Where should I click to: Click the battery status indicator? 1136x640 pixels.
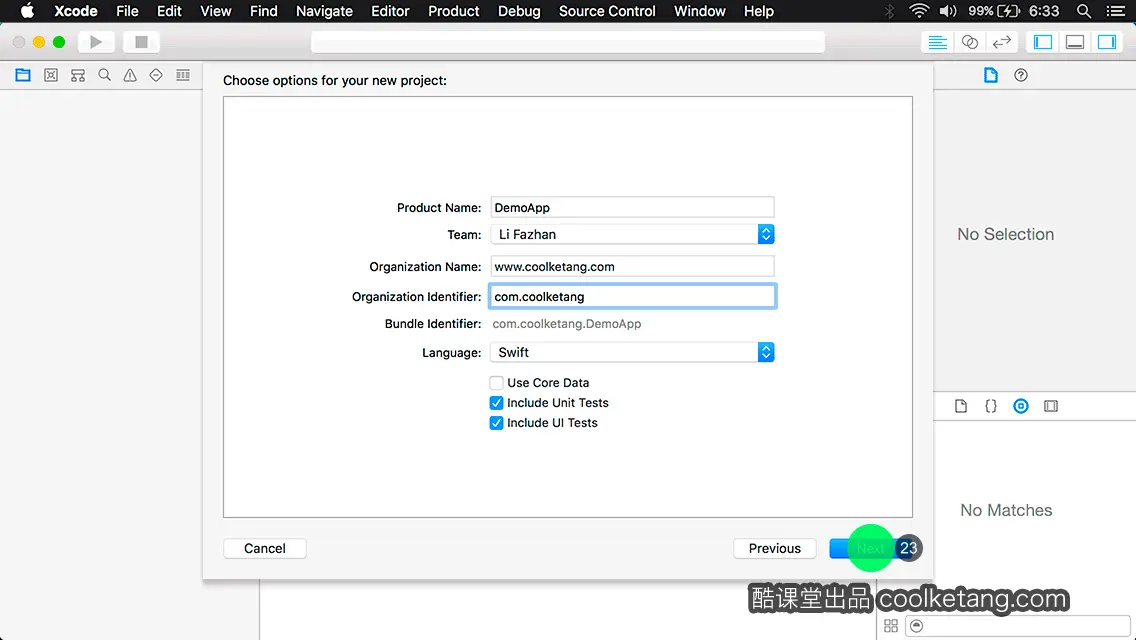coord(995,11)
